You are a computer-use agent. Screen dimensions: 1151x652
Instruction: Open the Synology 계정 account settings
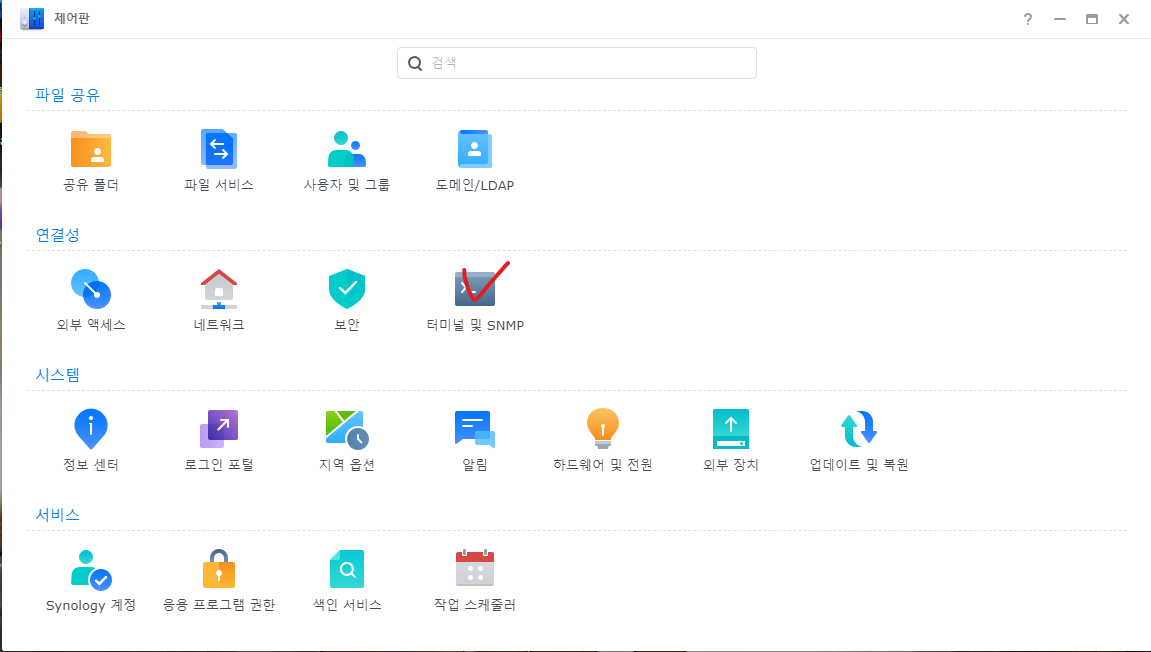91,569
